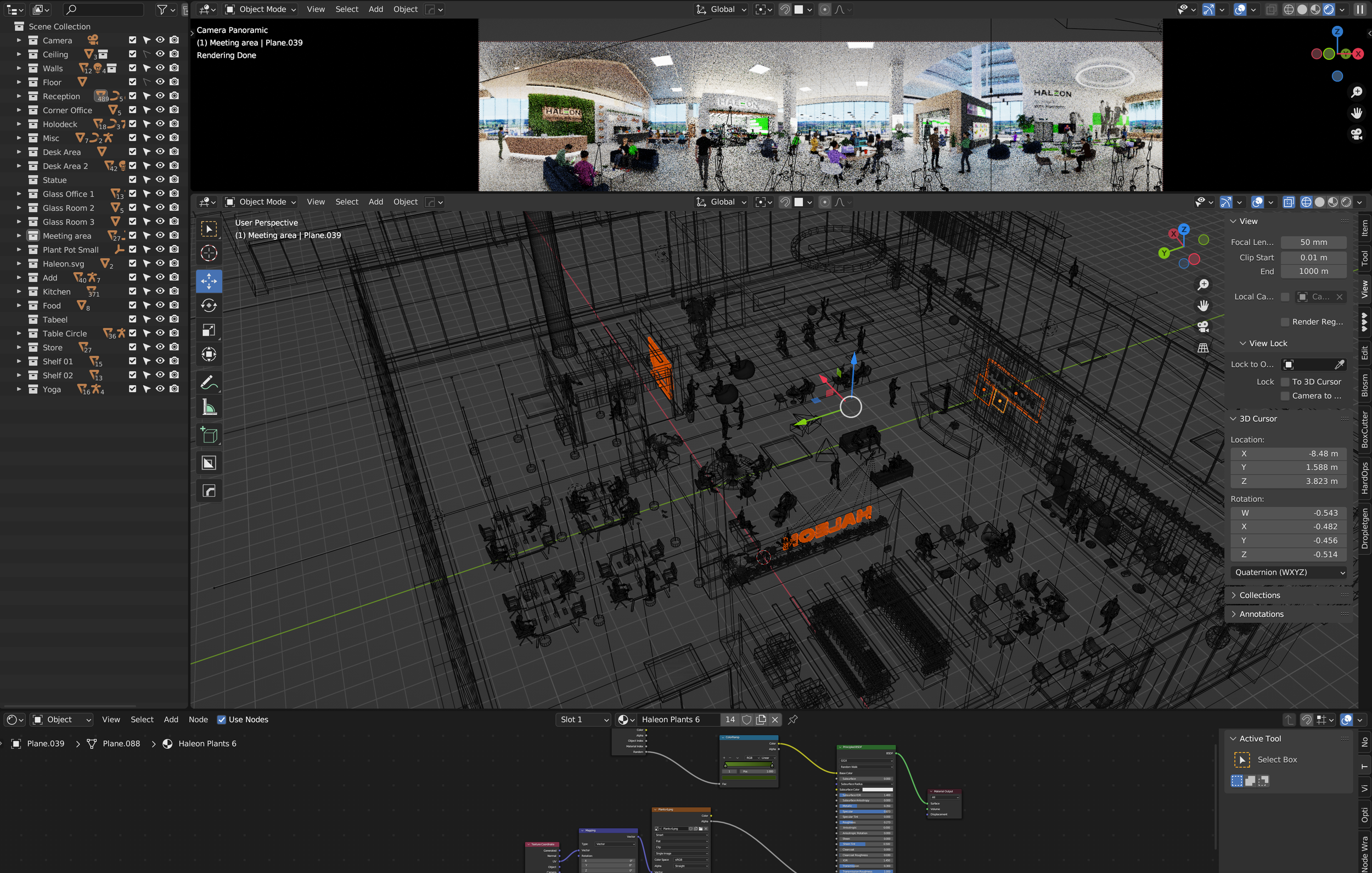Select the Scale tool in the toolbar
The width and height of the screenshot is (1372, 873).
click(x=209, y=330)
